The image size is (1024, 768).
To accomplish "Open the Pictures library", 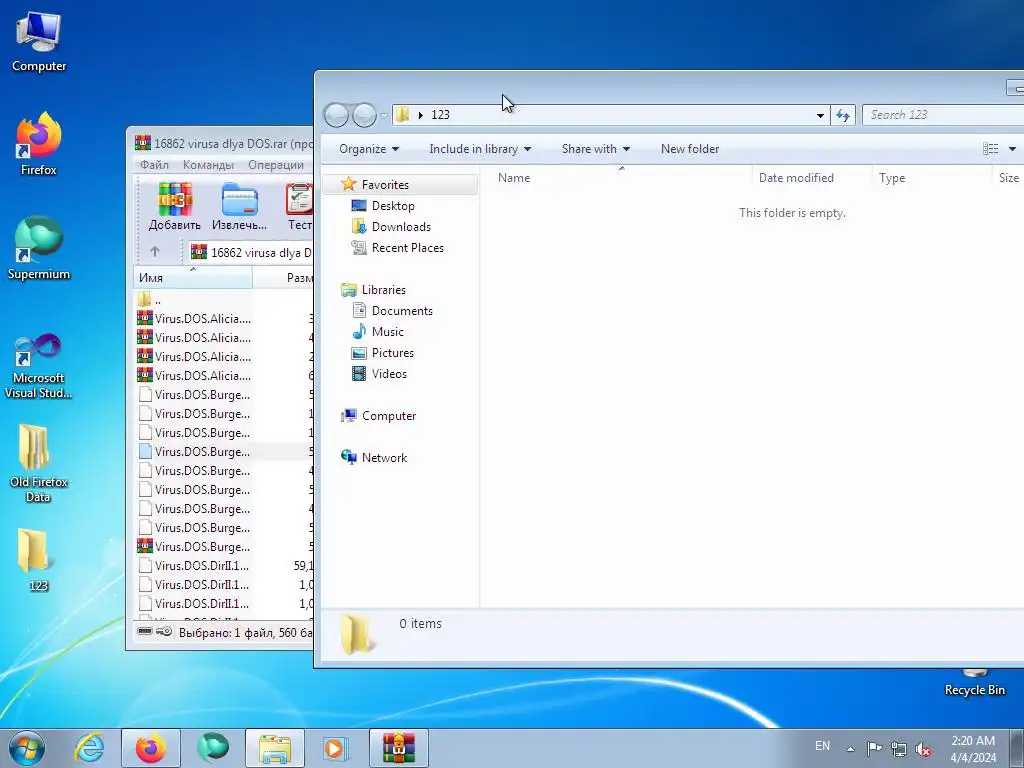I will [x=392, y=353].
